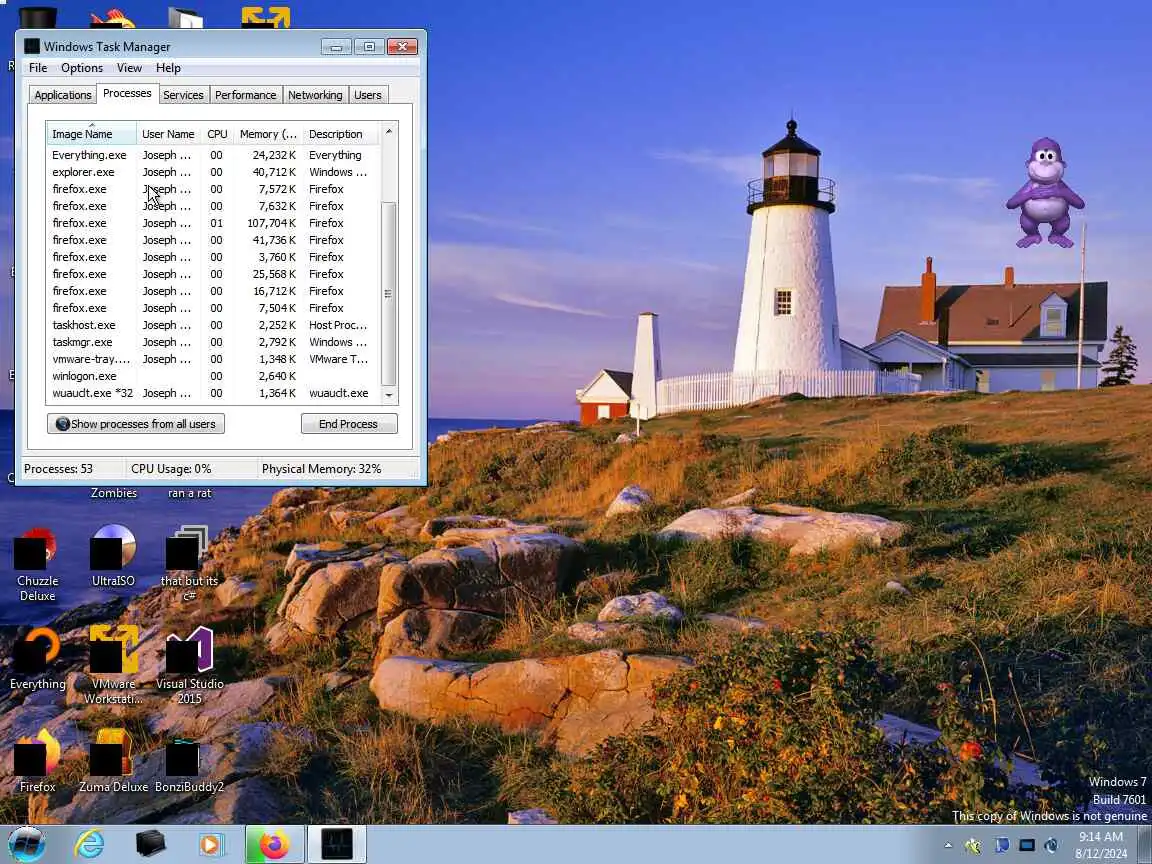
Task: Open Windows Media Player from the taskbar
Action: point(212,844)
